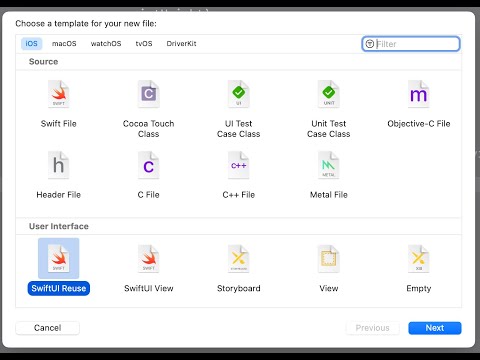Screen dimensions: 480x360
Task: Click the highlighted SwiftUI Reuse template icon
Action: click(59, 258)
